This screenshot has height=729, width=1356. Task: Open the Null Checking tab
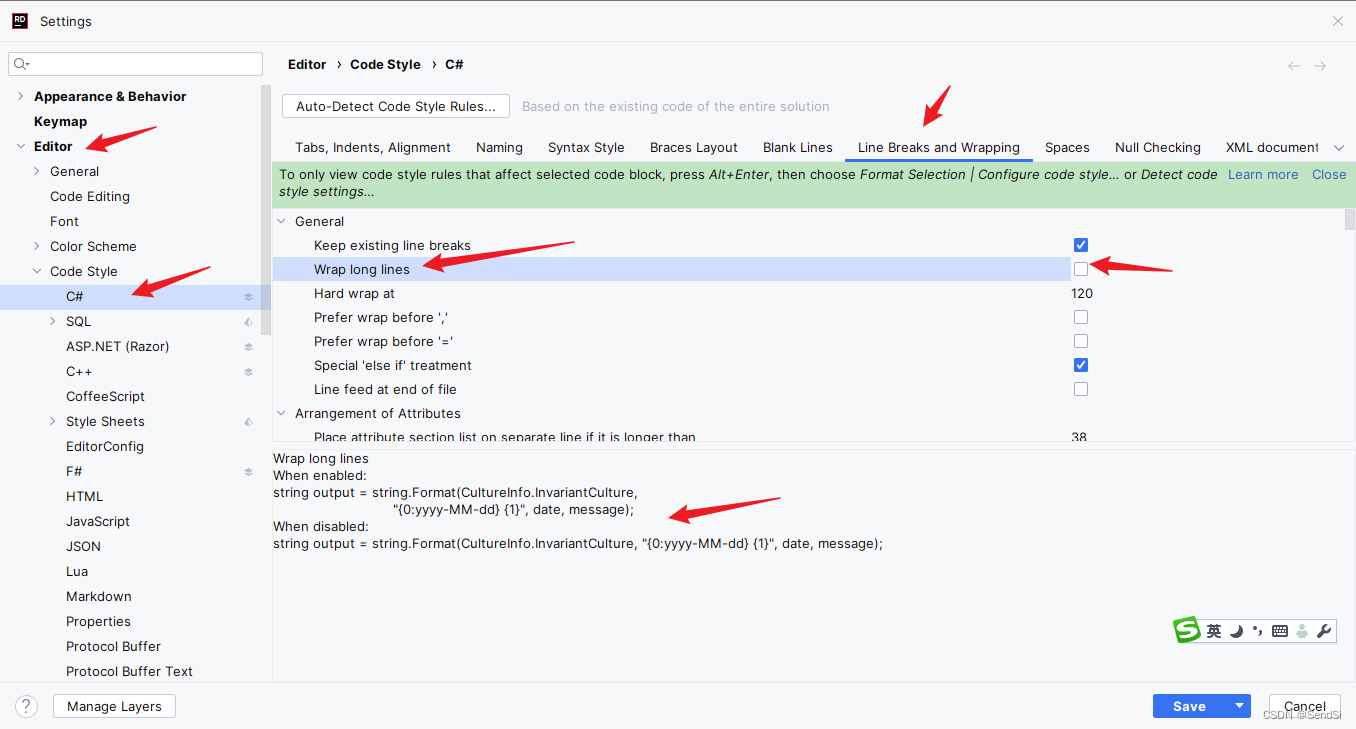point(1158,147)
